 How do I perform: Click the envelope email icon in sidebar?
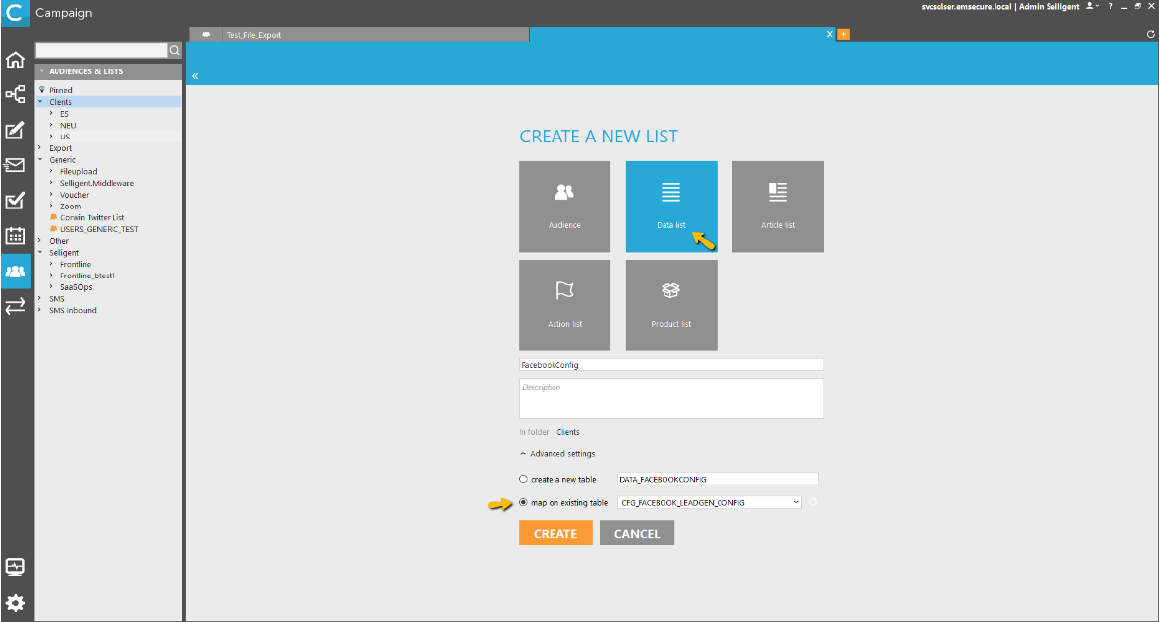(15, 165)
